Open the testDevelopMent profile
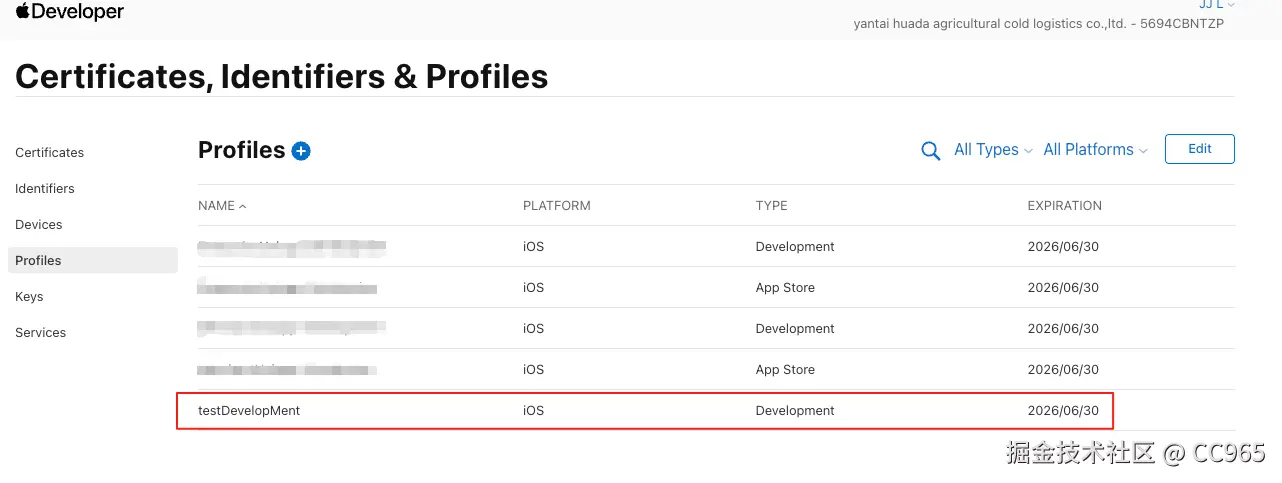1282x483 pixels. (249, 411)
